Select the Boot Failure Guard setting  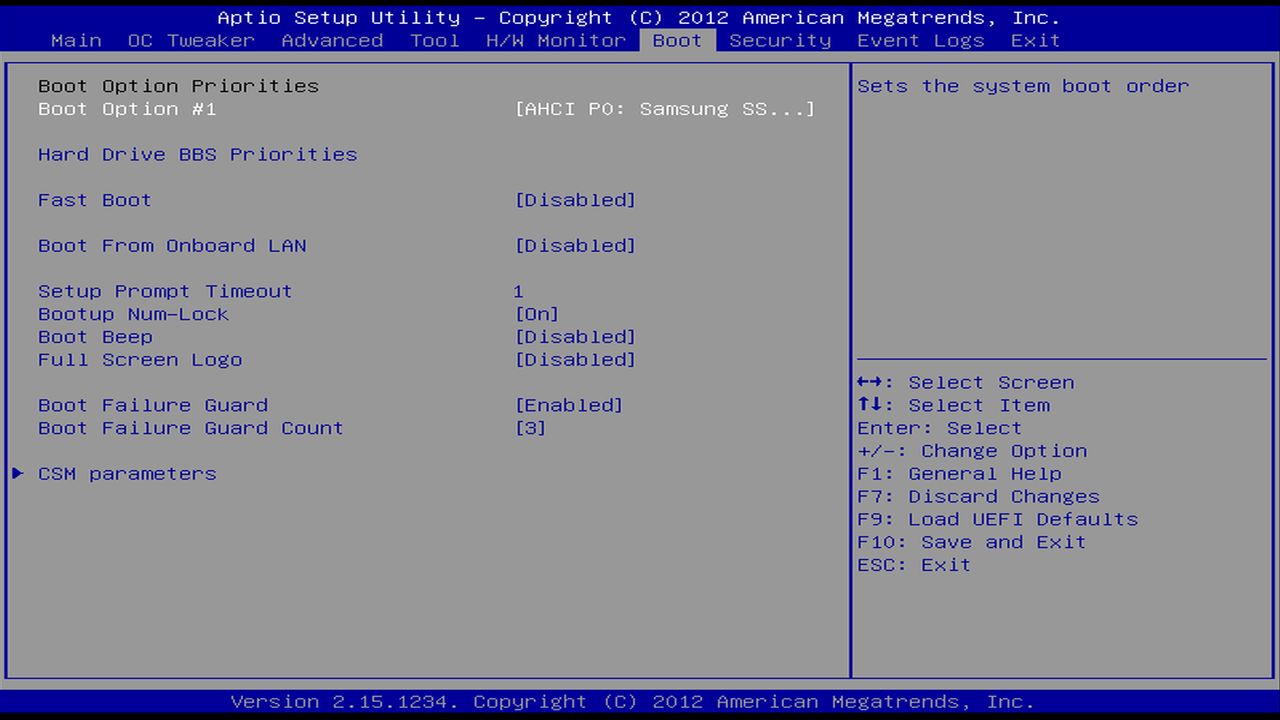point(153,405)
